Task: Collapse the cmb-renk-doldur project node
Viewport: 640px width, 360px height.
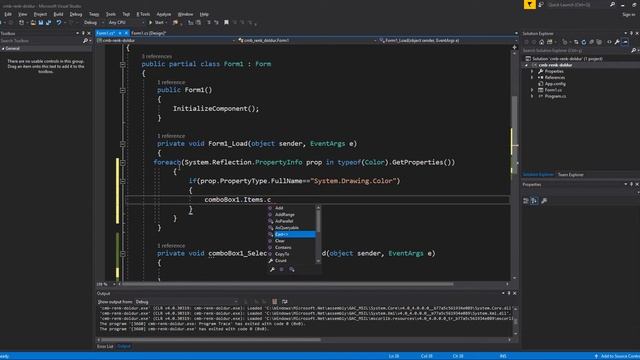Action: pos(527,65)
